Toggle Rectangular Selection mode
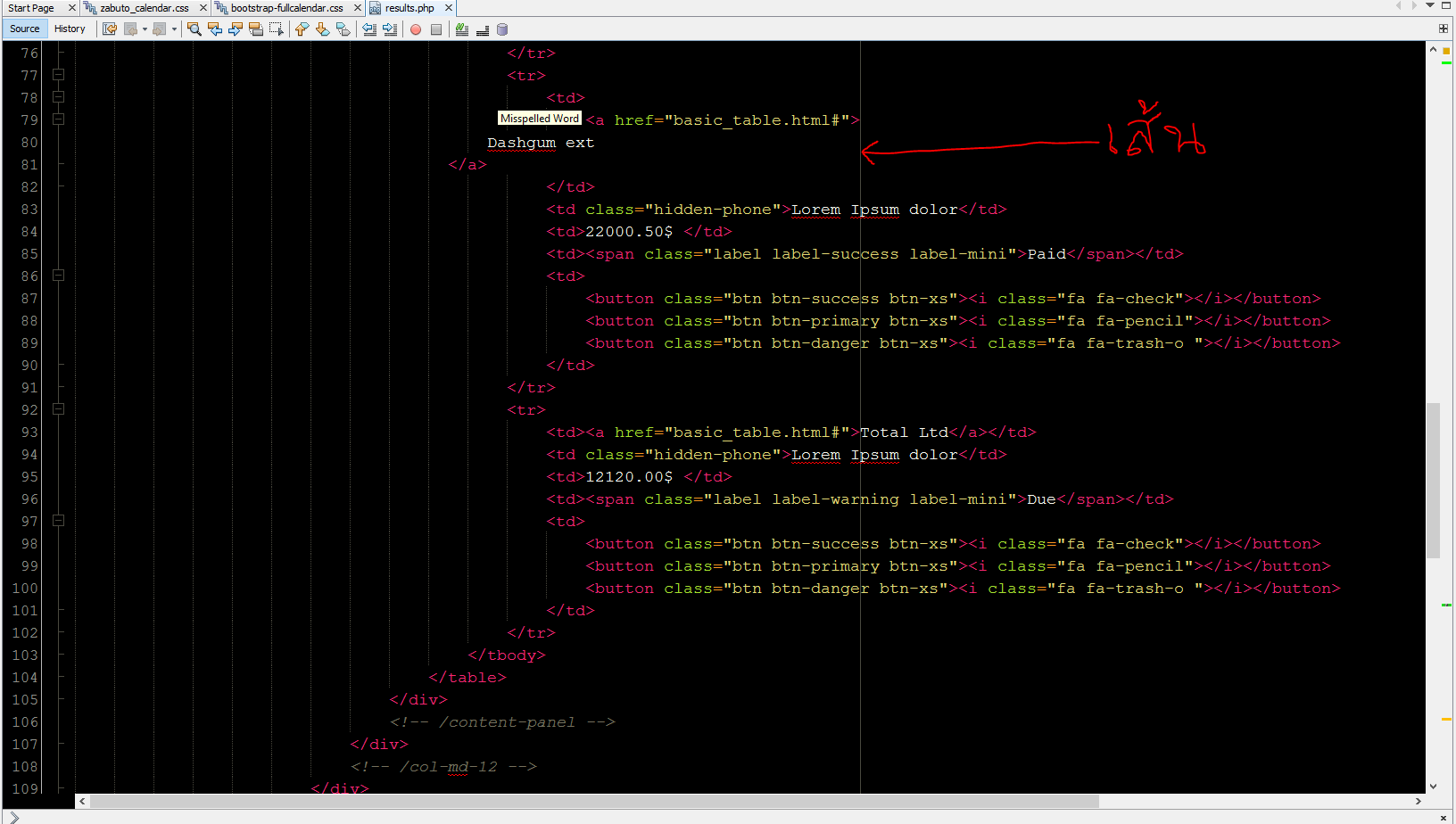The height and width of the screenshot is (824, 1456). click(x=277, y=29)
